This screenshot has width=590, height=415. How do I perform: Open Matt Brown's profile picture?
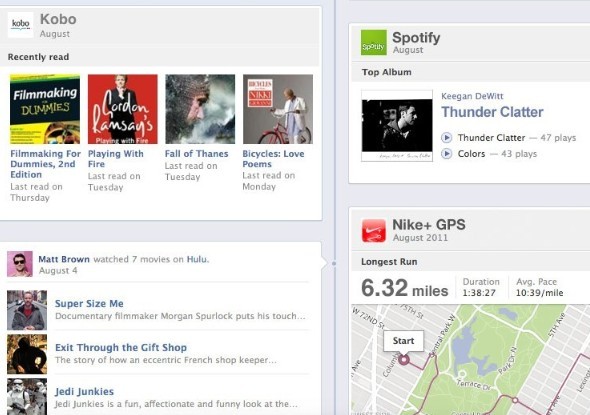click(20, 264)
